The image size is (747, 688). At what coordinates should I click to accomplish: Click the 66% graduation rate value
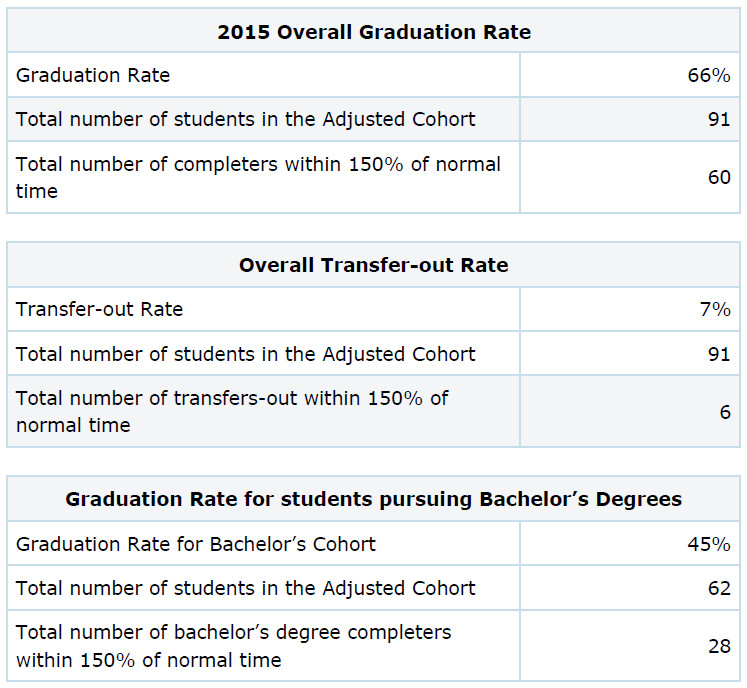[x=708, y=75]
